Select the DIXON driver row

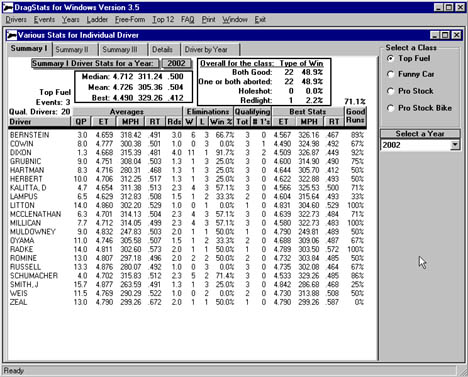(187, 153)
